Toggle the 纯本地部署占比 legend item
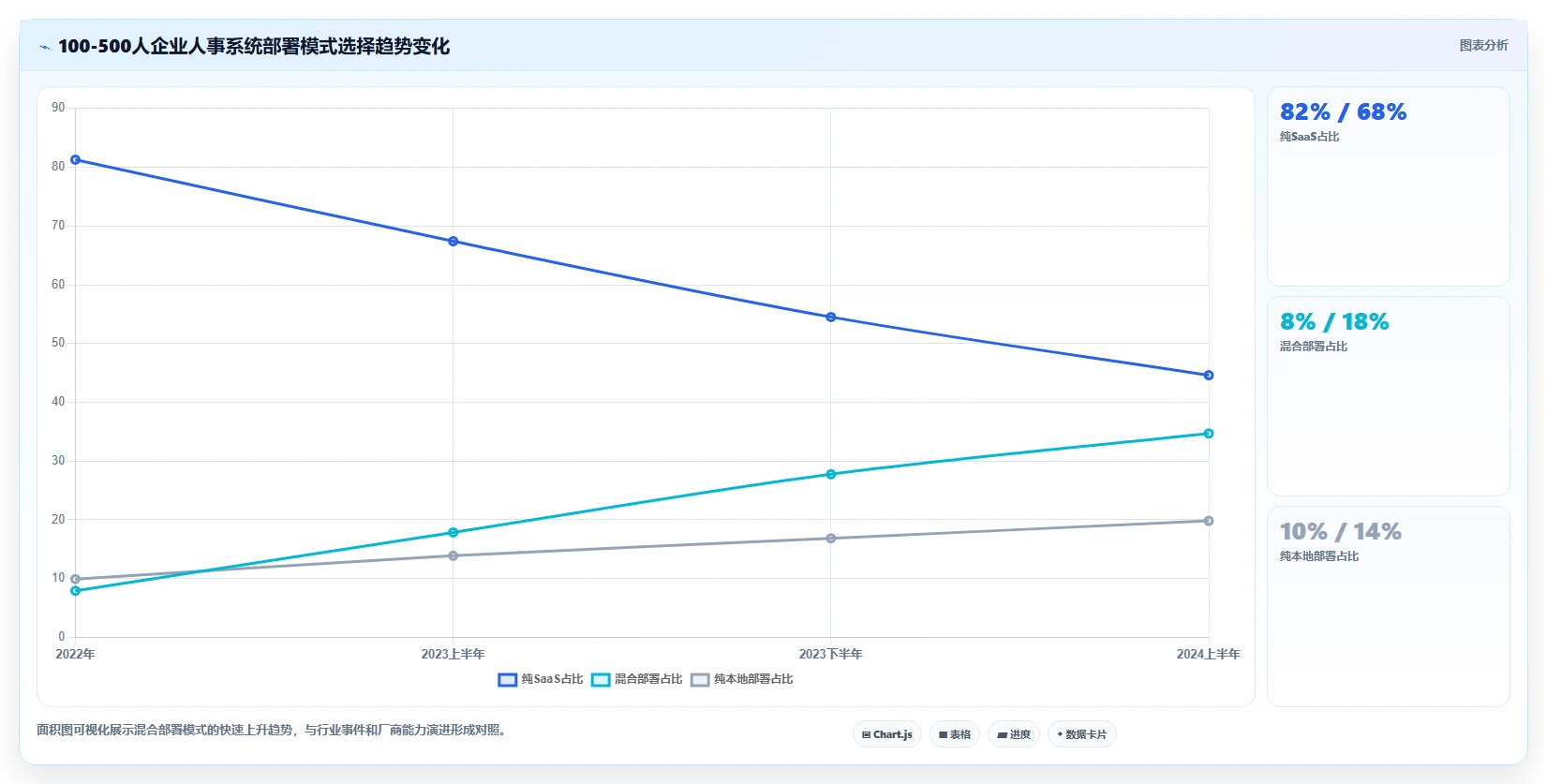Viewport: 1547px width, 784px height. pos(742,679)
